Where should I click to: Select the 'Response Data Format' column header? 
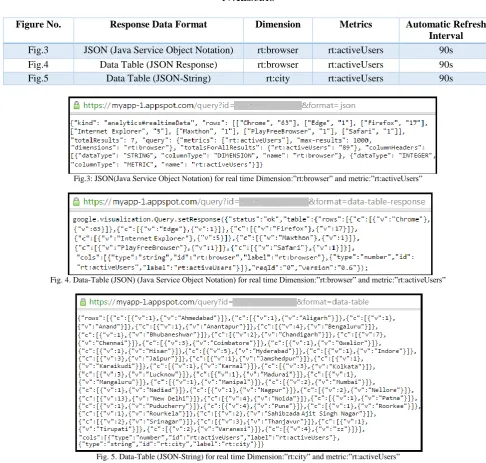pyautogui.click(x=158, y=25)
